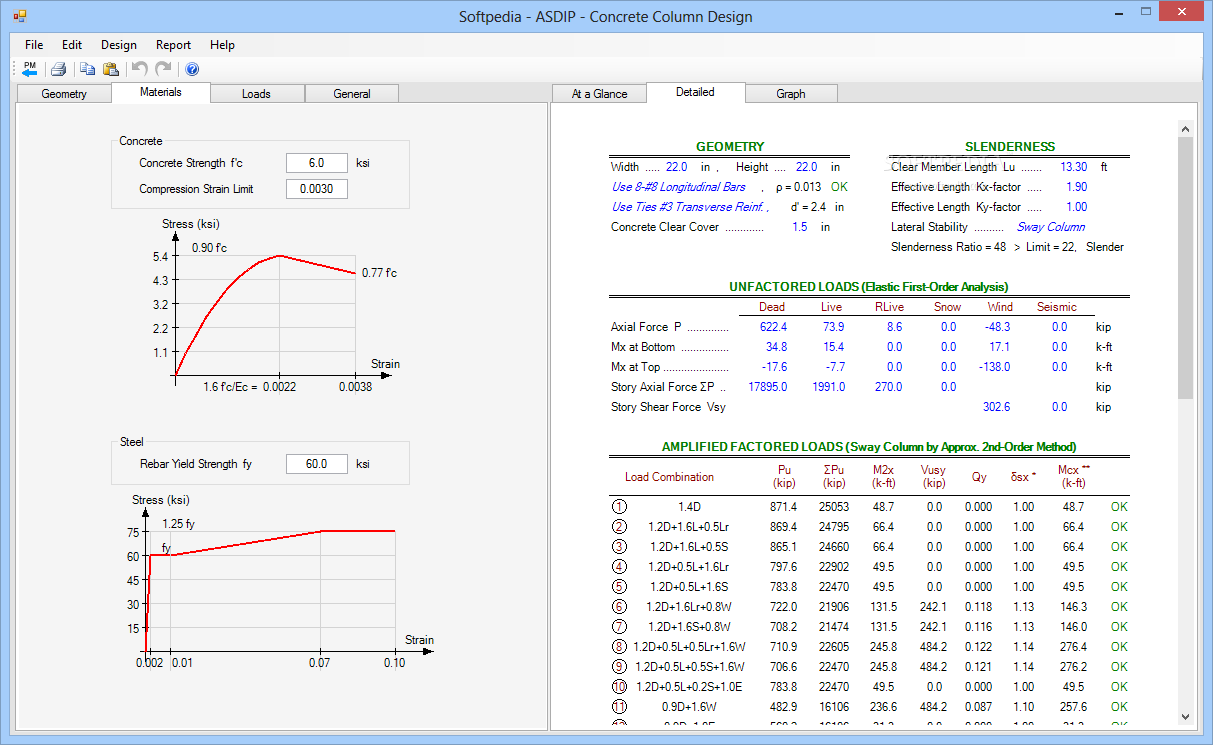Select the Detailed results tab
Screen dimensions: 1213x745
pos(695,92)
